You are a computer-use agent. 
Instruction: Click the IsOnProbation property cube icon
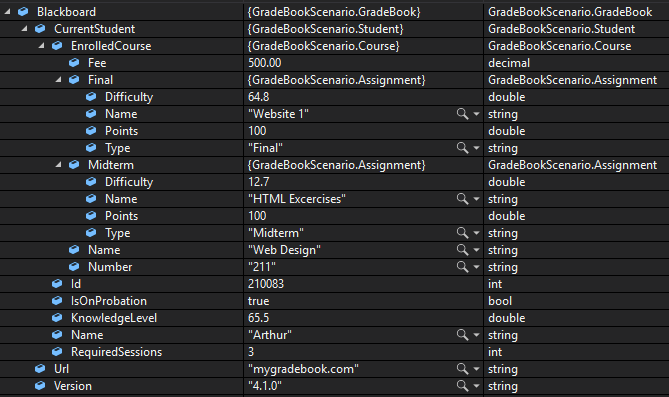click(57, 301)
